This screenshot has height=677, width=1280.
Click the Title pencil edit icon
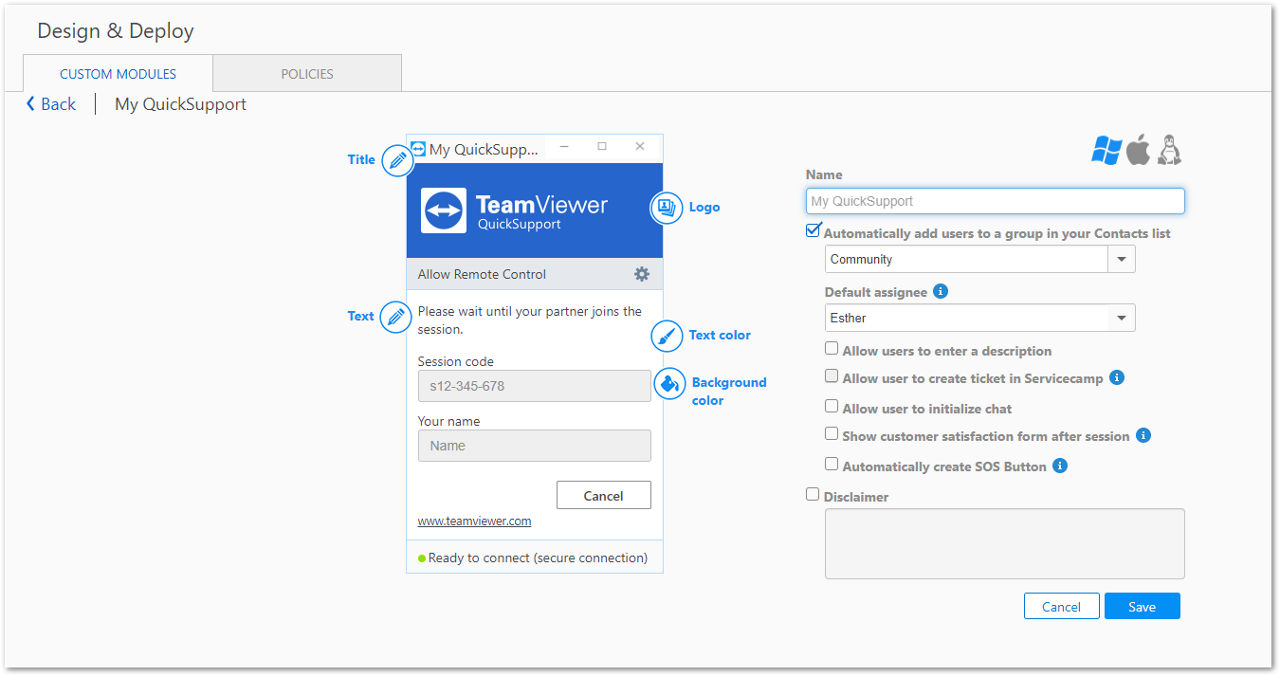pyautogui.click(x=397, y=160)
